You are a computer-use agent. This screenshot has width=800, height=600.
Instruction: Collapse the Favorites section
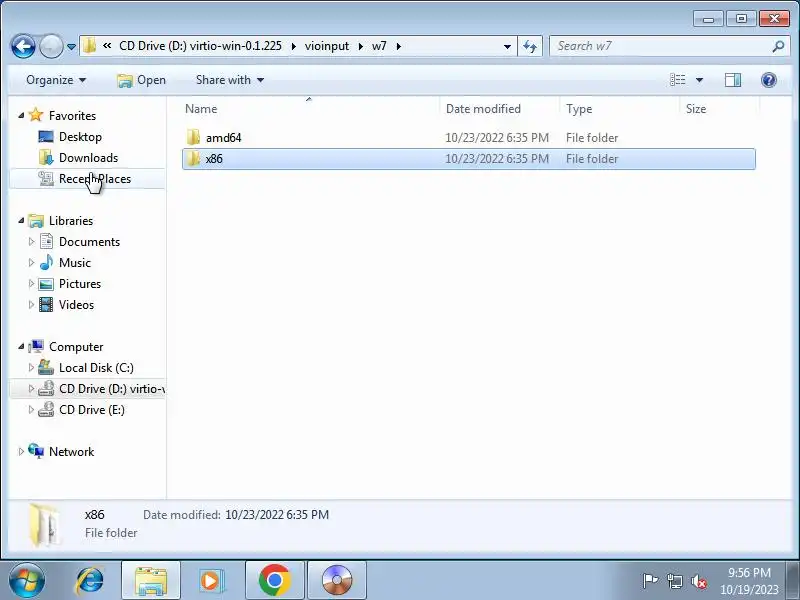[21, 115]
